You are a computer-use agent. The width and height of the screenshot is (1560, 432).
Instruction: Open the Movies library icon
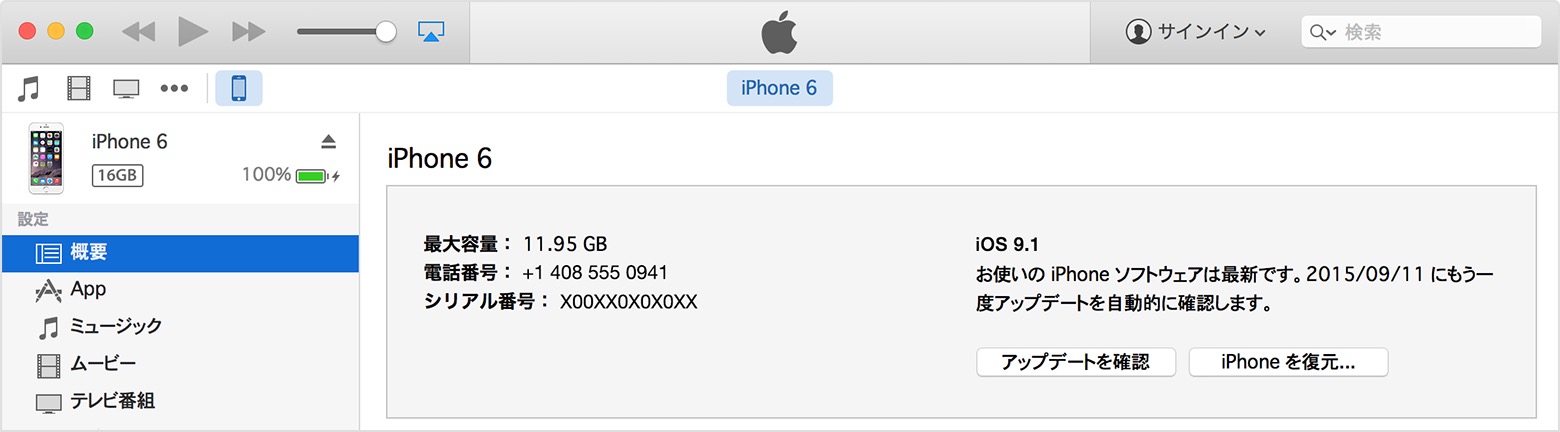pyautogui.click(x=79, y=89)
